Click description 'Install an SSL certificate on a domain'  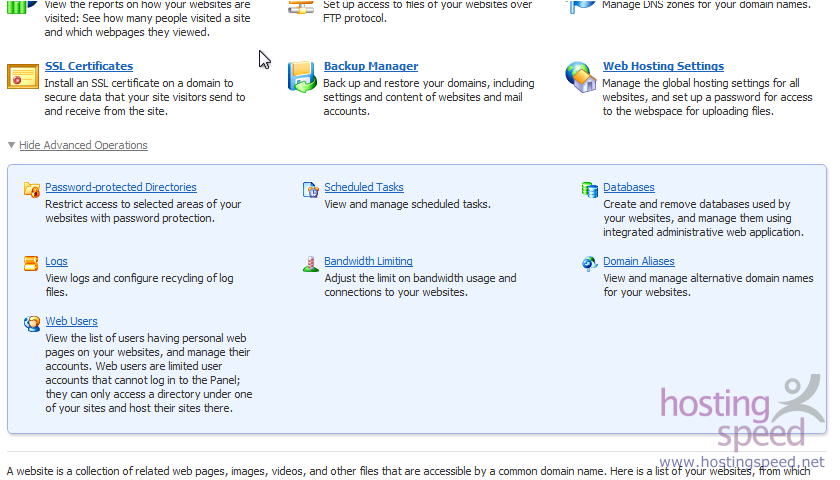pyautogui.click(x=145, y=97)
